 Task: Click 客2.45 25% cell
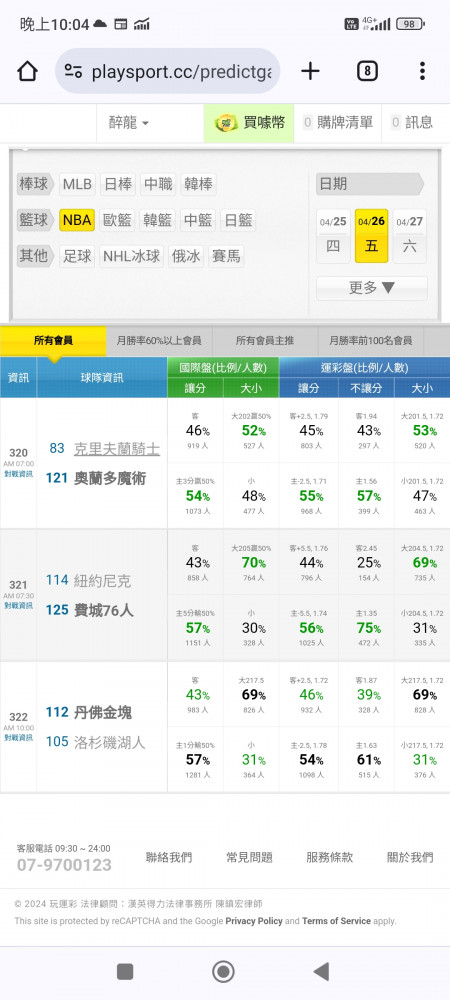pyautogui.click(x=366, y=562)
